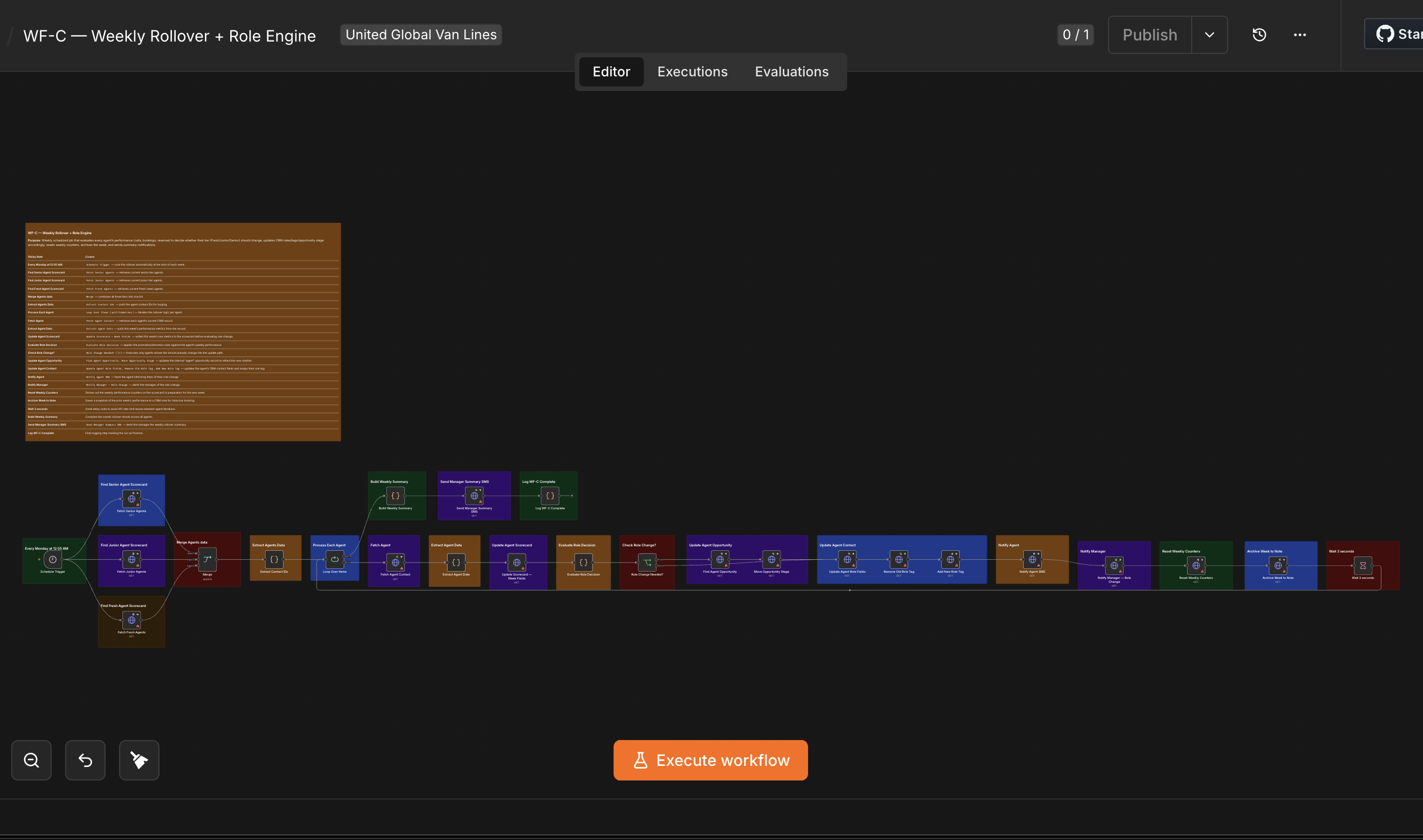Click the 0 / 1 counter badge
The height and width of the screenshot is (840, 1423).
tap(1075, 34)
